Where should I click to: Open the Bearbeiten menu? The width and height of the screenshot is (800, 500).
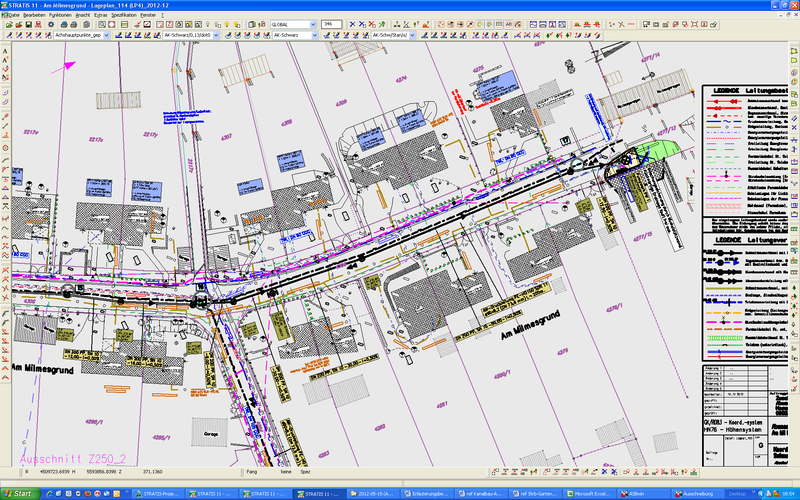click(x=34, y=15)
